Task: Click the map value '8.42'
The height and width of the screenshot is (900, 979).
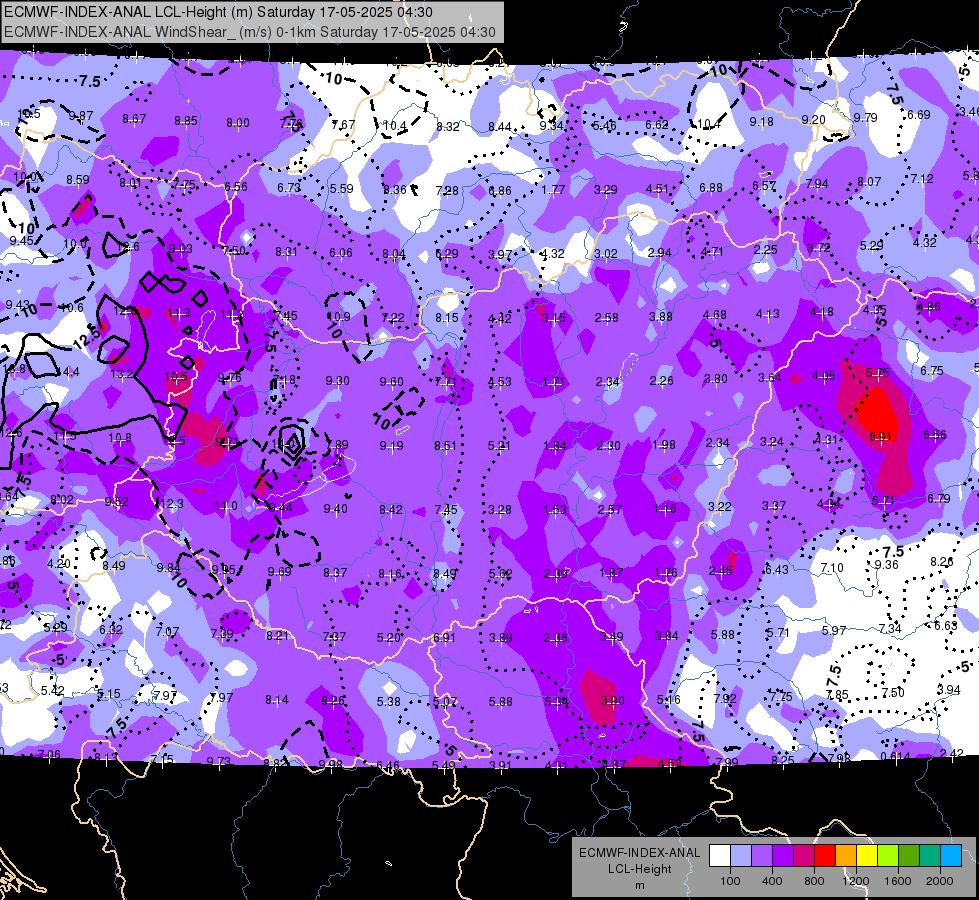Action: coord(391,510)
